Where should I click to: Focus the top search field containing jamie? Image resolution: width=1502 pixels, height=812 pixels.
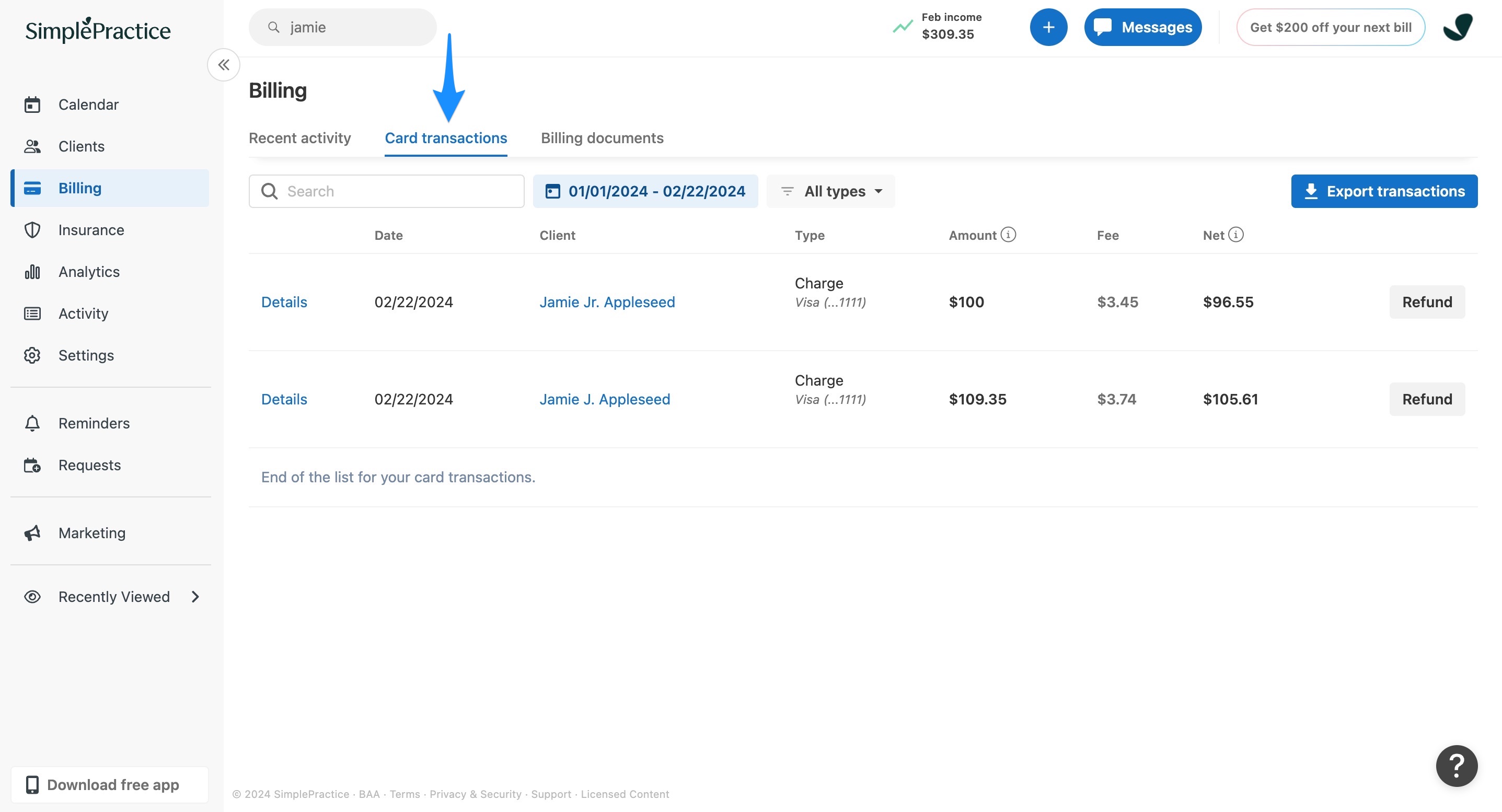tap(342, 27)
